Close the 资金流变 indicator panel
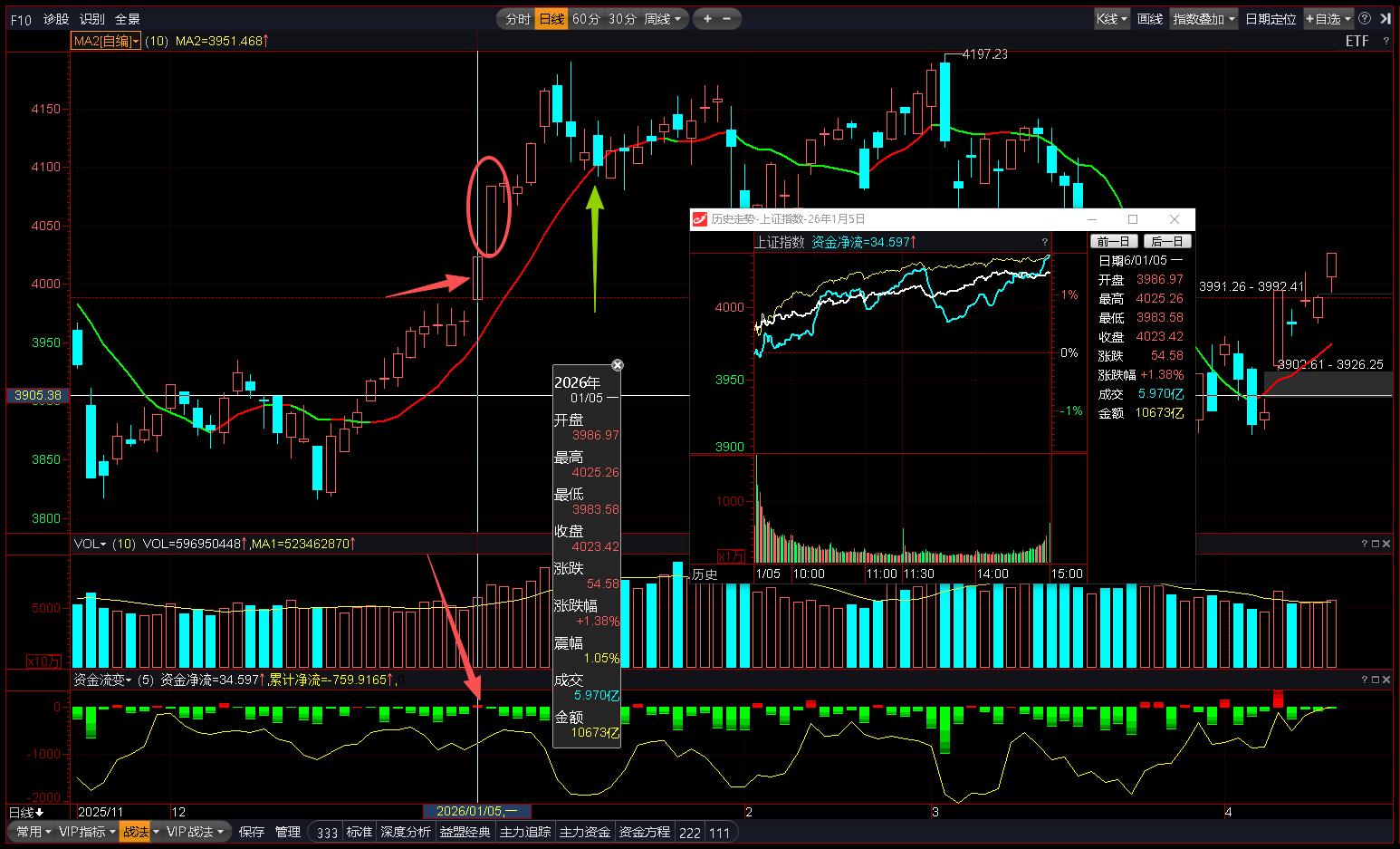 coord(1386,679)
